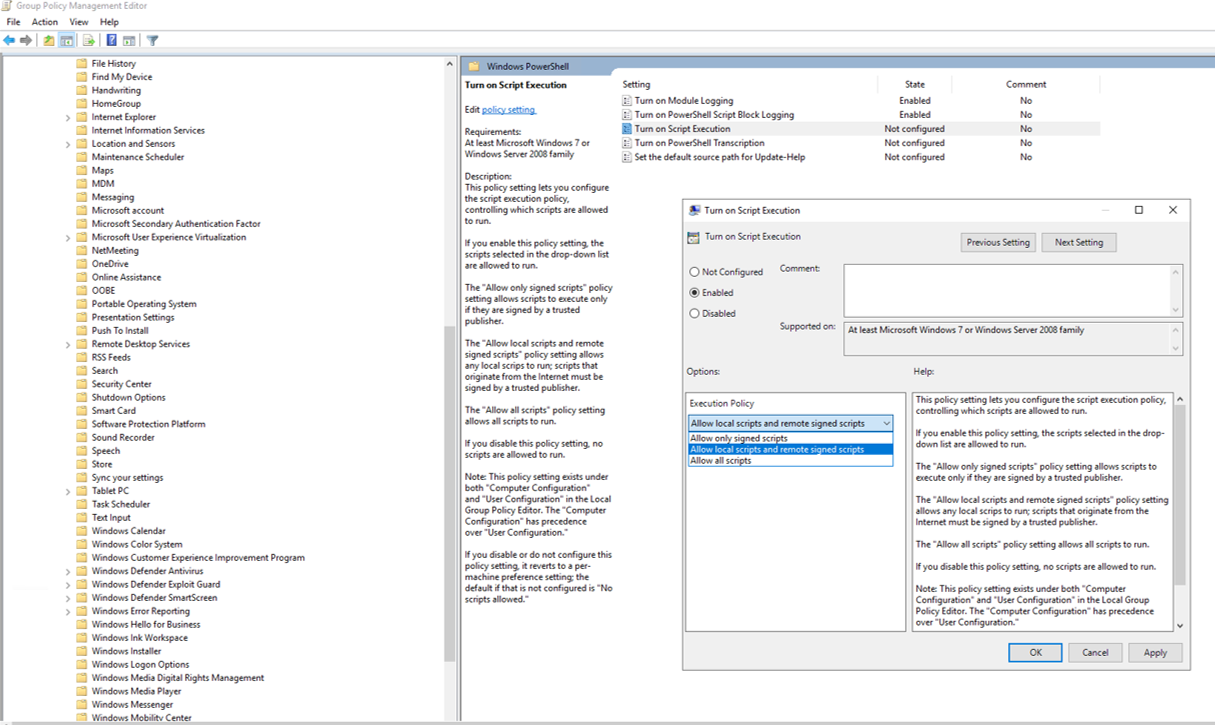Choose 'Allow all scripts' from the list
1215x725 pixels.
[790, 461]
